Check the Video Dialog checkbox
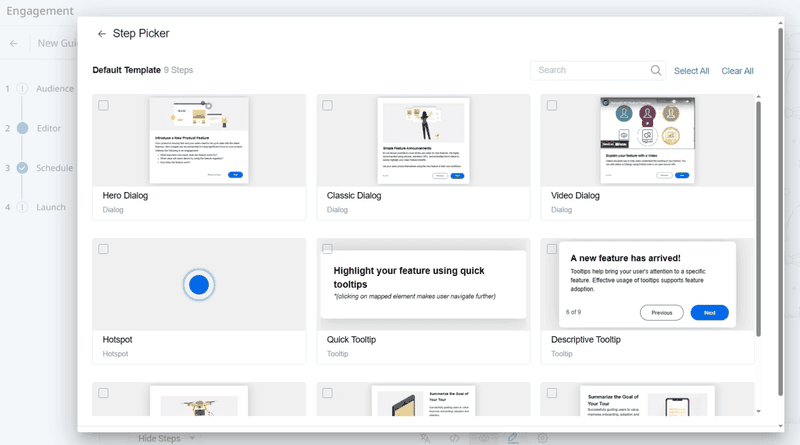Image resolution: width=800 pixels, height=445 pixels. [552, 106]
